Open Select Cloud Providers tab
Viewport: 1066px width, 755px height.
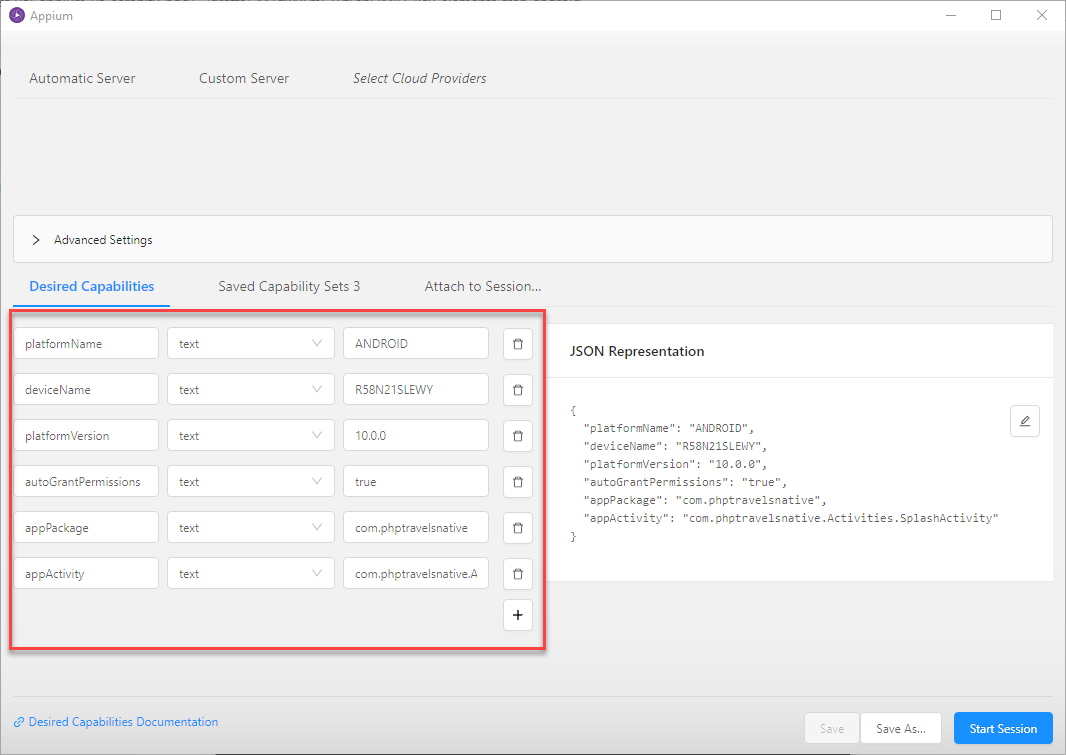coord(420,78)
